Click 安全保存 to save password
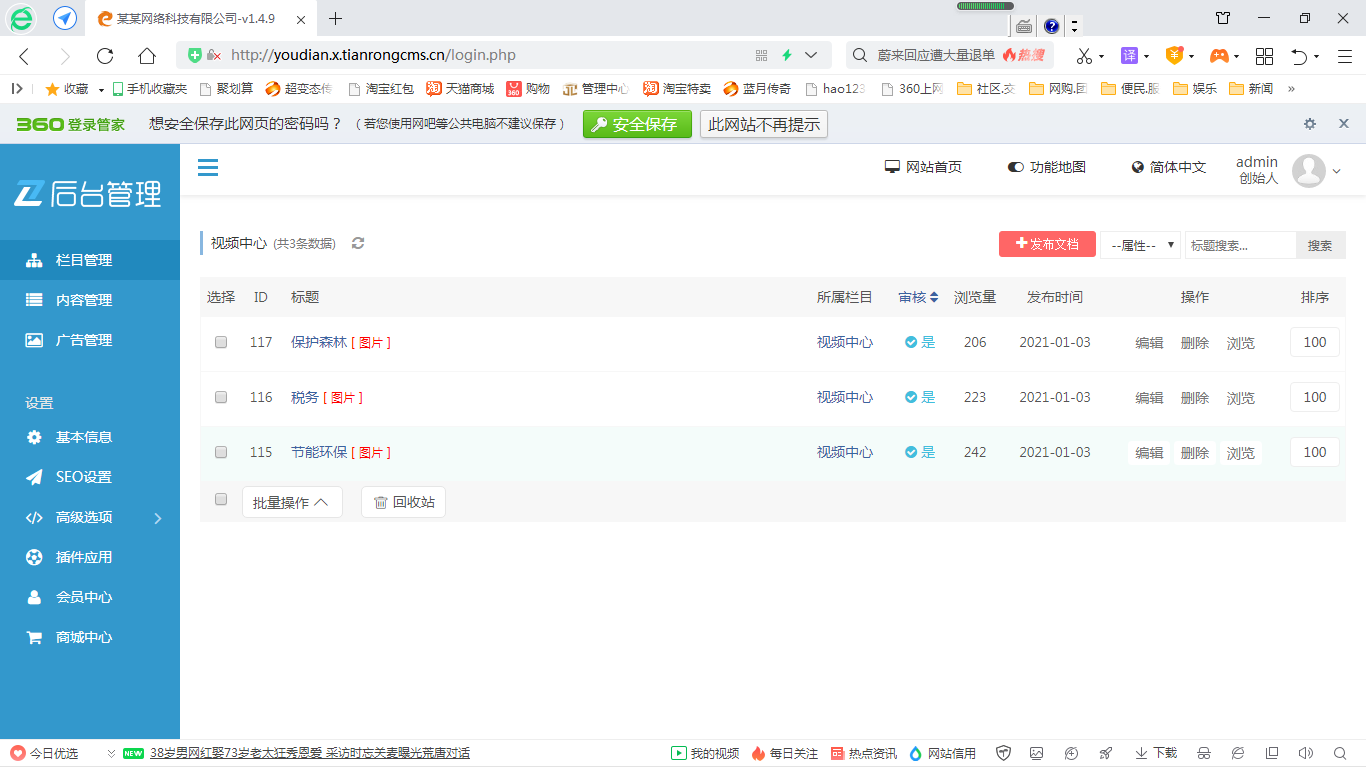Image resolution: width=1366 pixels, height=768 pixels. pyautogui.click(x=637, y=124)
